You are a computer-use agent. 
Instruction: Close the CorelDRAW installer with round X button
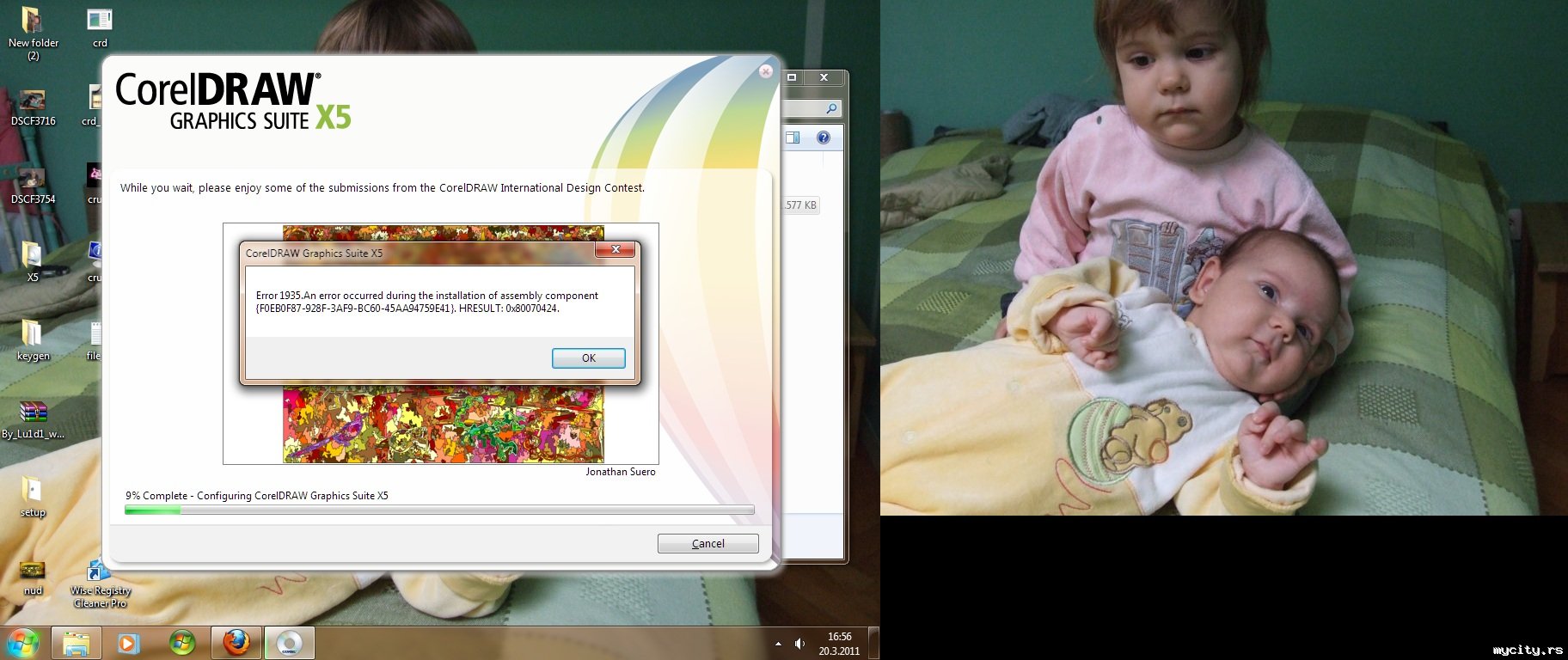click(x=766, y=71)
